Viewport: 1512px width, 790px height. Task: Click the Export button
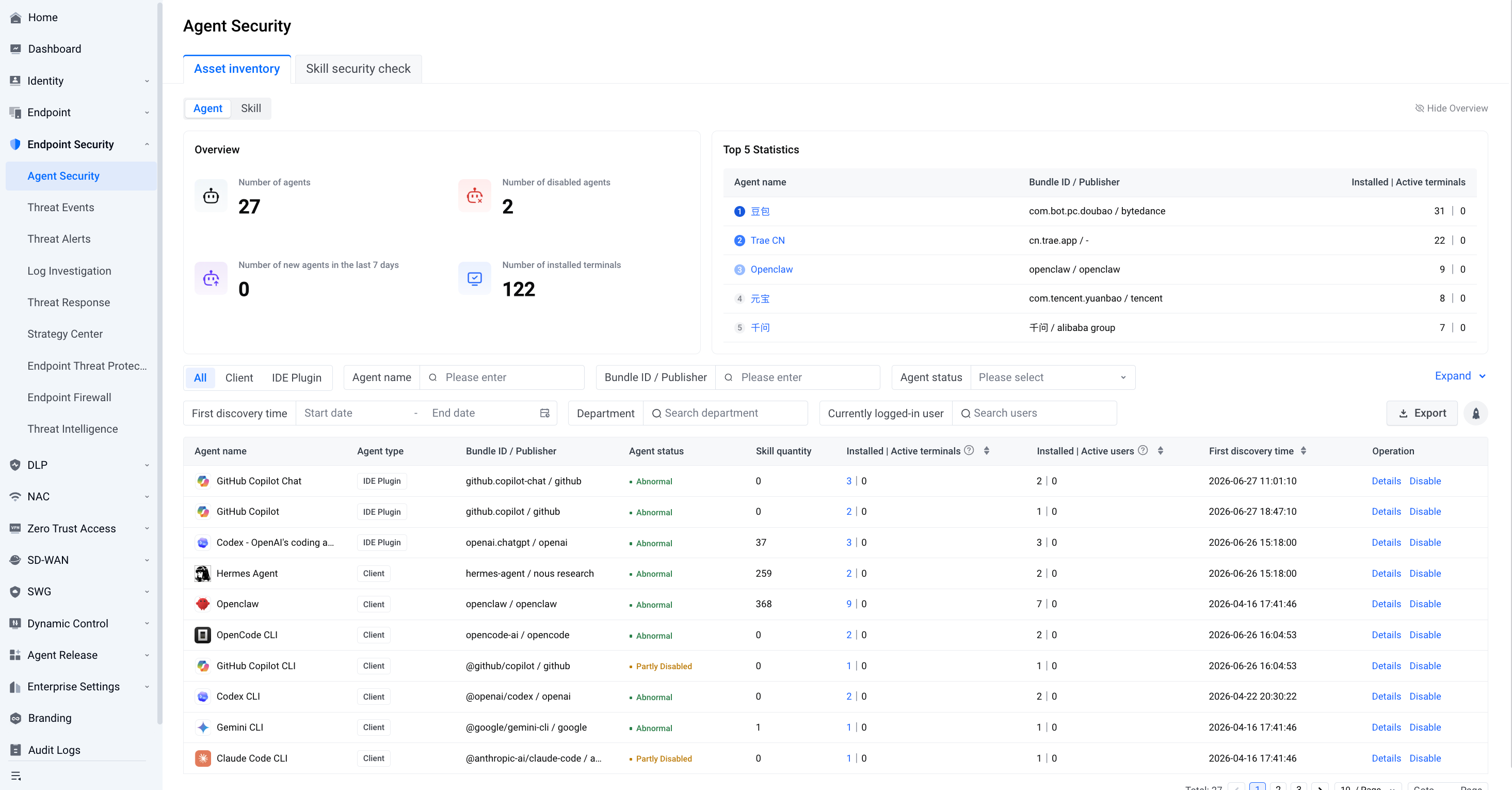[1422, 414]
